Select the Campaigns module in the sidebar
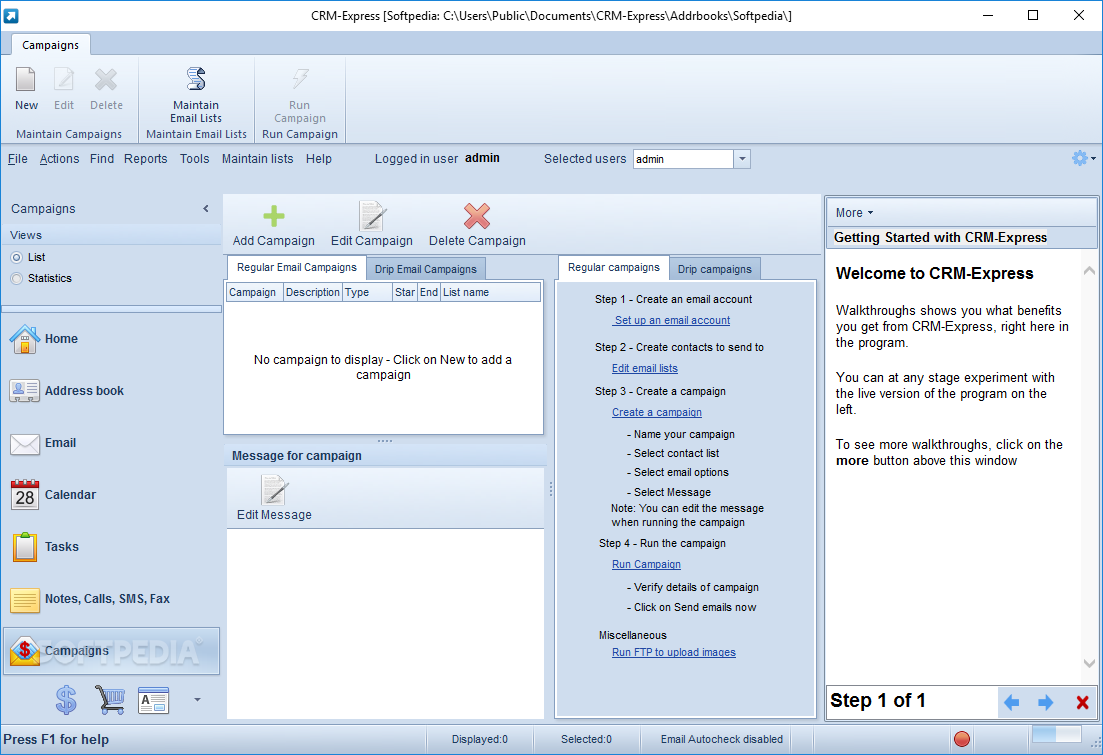Image resolution: width=1103 pixels, height=755 pixels. coord(111,651)
